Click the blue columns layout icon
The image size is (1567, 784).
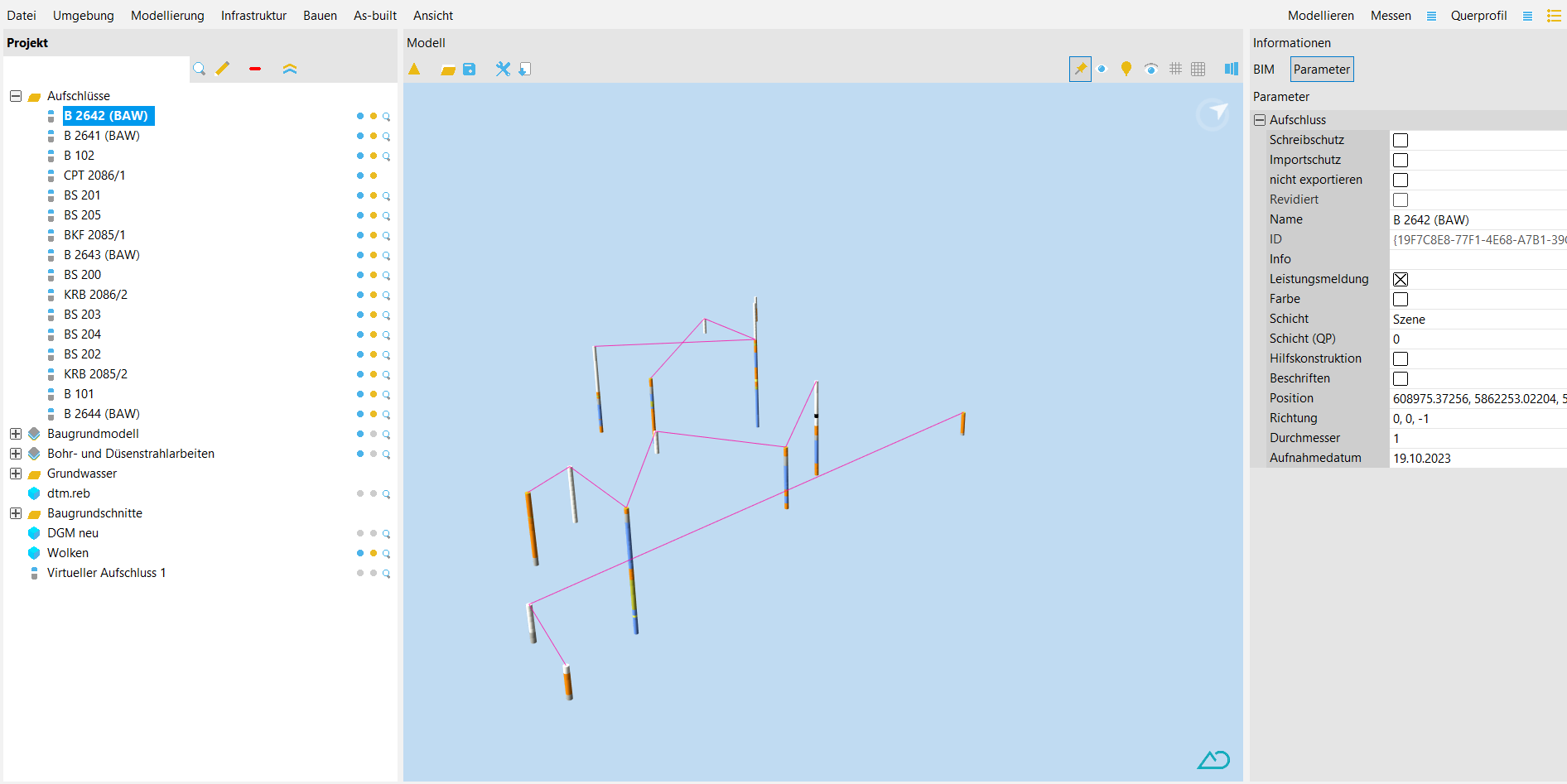(1232, 70)
